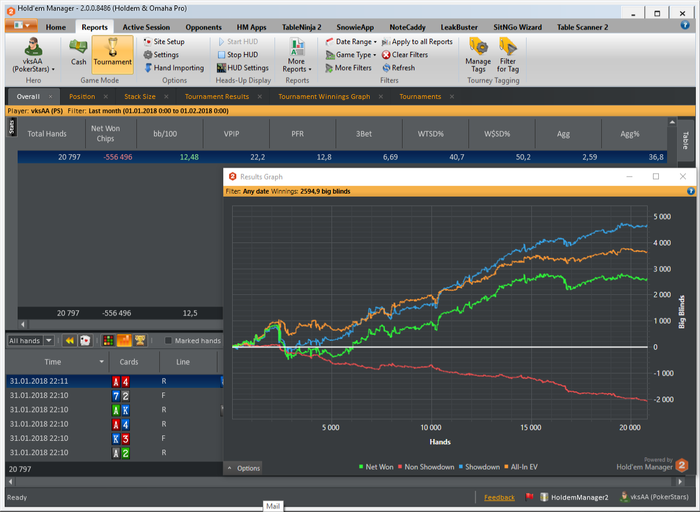Close the Position report tab
Viewport: 700px width, 512px height.
pyautogui.click(x=106, y=96)
